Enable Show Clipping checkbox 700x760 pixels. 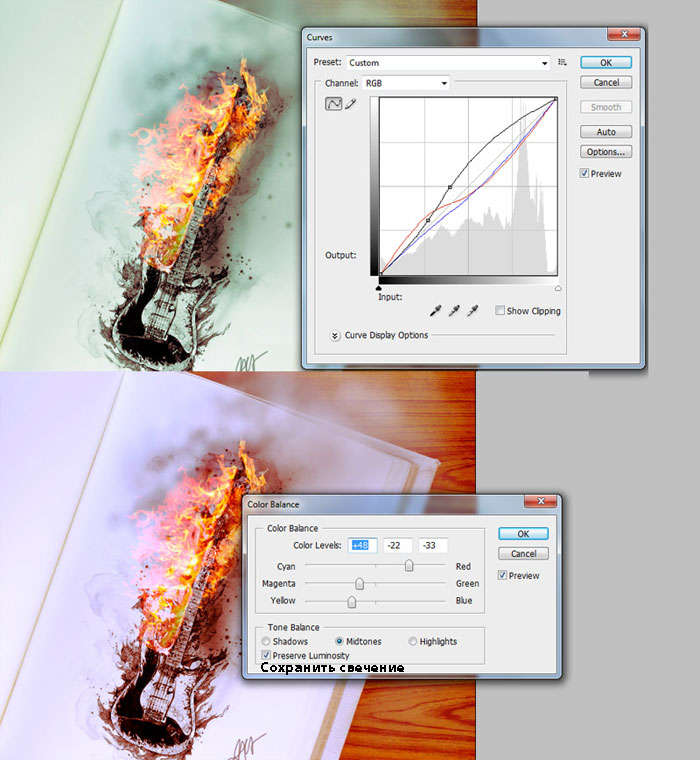500,310
